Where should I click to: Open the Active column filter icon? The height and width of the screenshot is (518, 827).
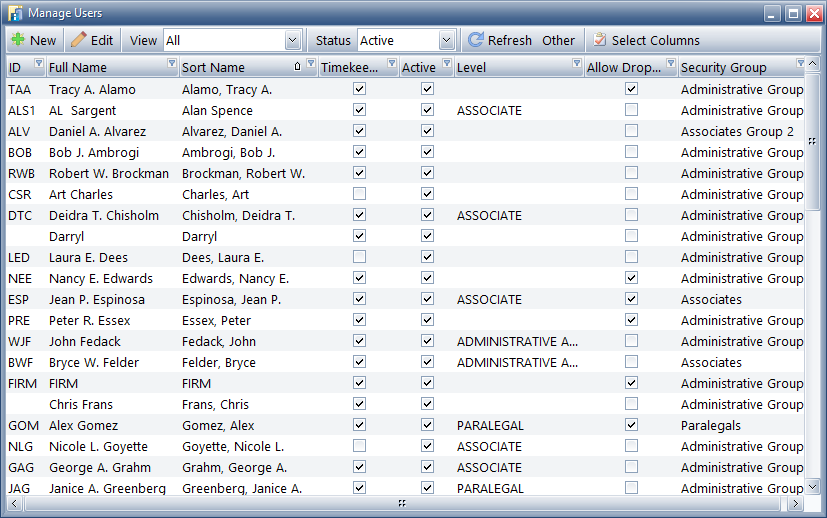447,63
